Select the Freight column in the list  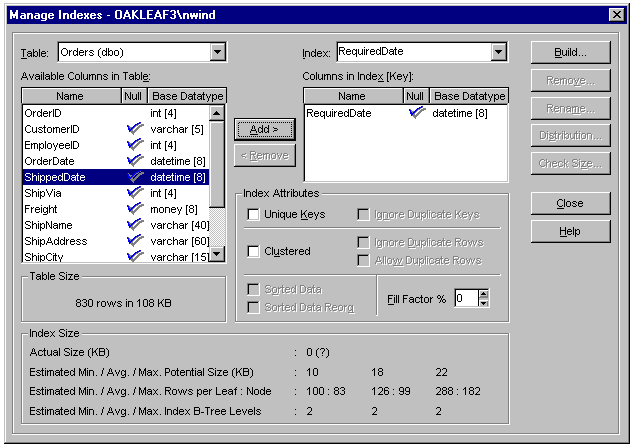click(70, 209)
